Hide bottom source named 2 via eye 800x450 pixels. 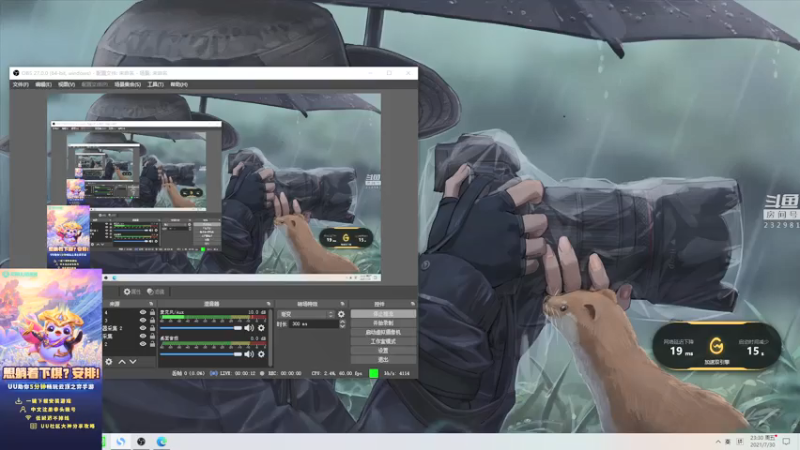[x=143, y=344]
